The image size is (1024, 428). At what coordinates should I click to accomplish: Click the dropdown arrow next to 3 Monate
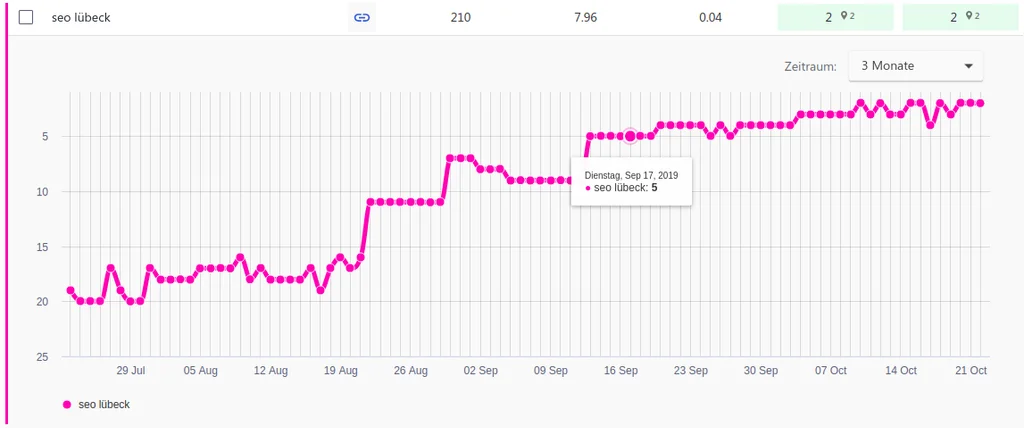point(968,66)
